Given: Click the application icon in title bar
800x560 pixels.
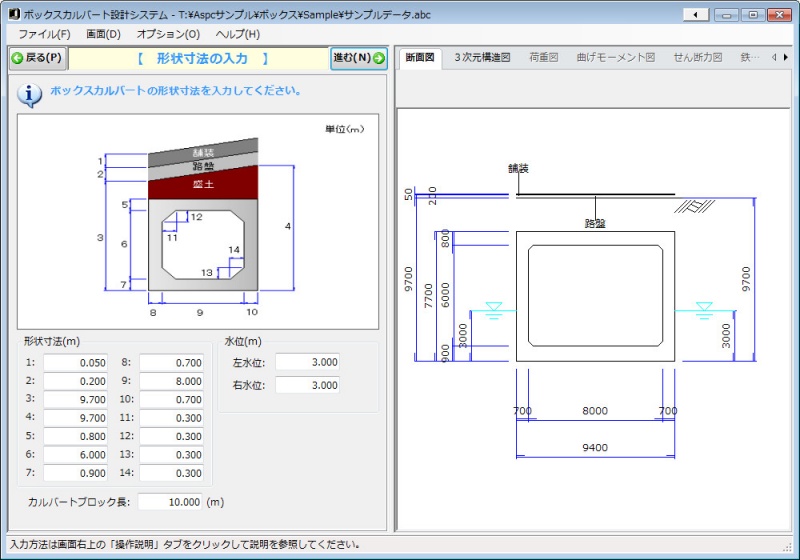Looking at the screenshot, I should click(x=14, y=14).
